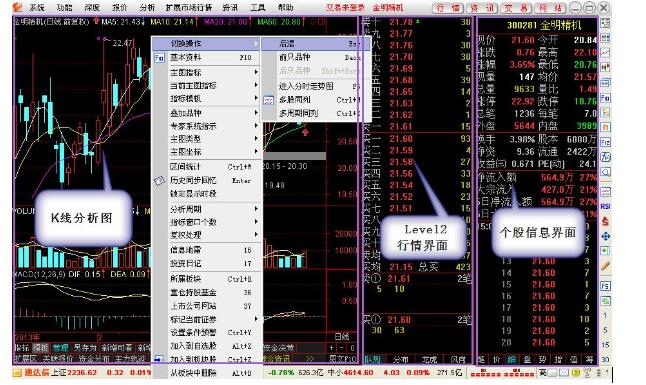The image size is (646, 385).
Task: Choose 从板块中删除 in context menu
Action: pos(206,373)
